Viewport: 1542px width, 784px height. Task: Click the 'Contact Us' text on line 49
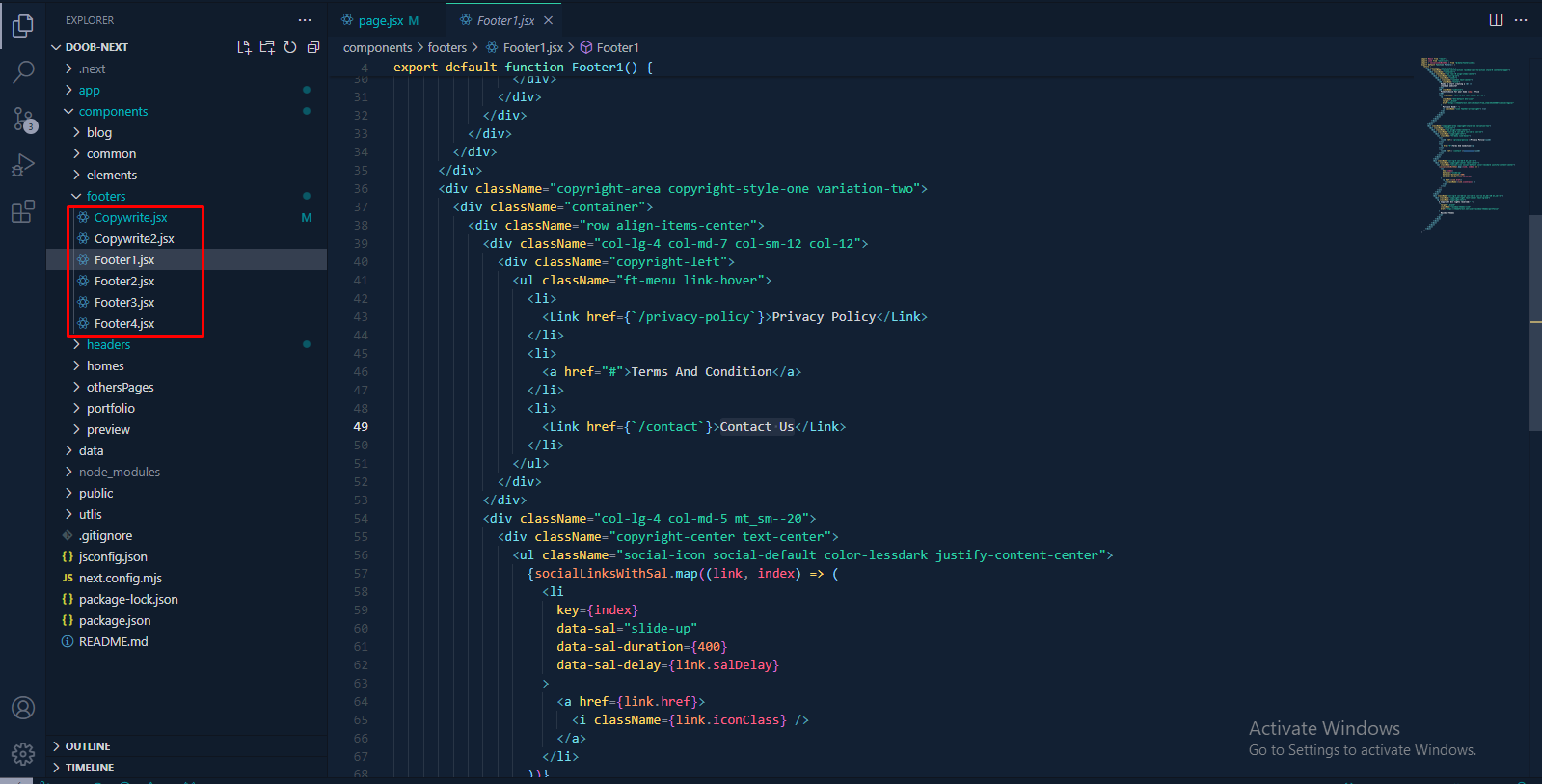pyautogui.click(x=757, y=426)
